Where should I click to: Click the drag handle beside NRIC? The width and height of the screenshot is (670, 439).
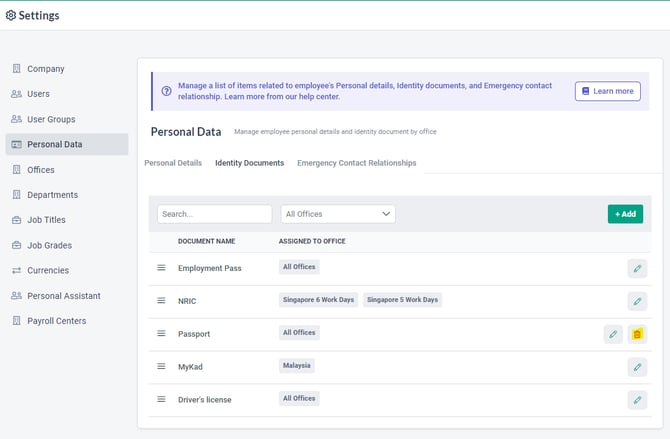[161, 301]
